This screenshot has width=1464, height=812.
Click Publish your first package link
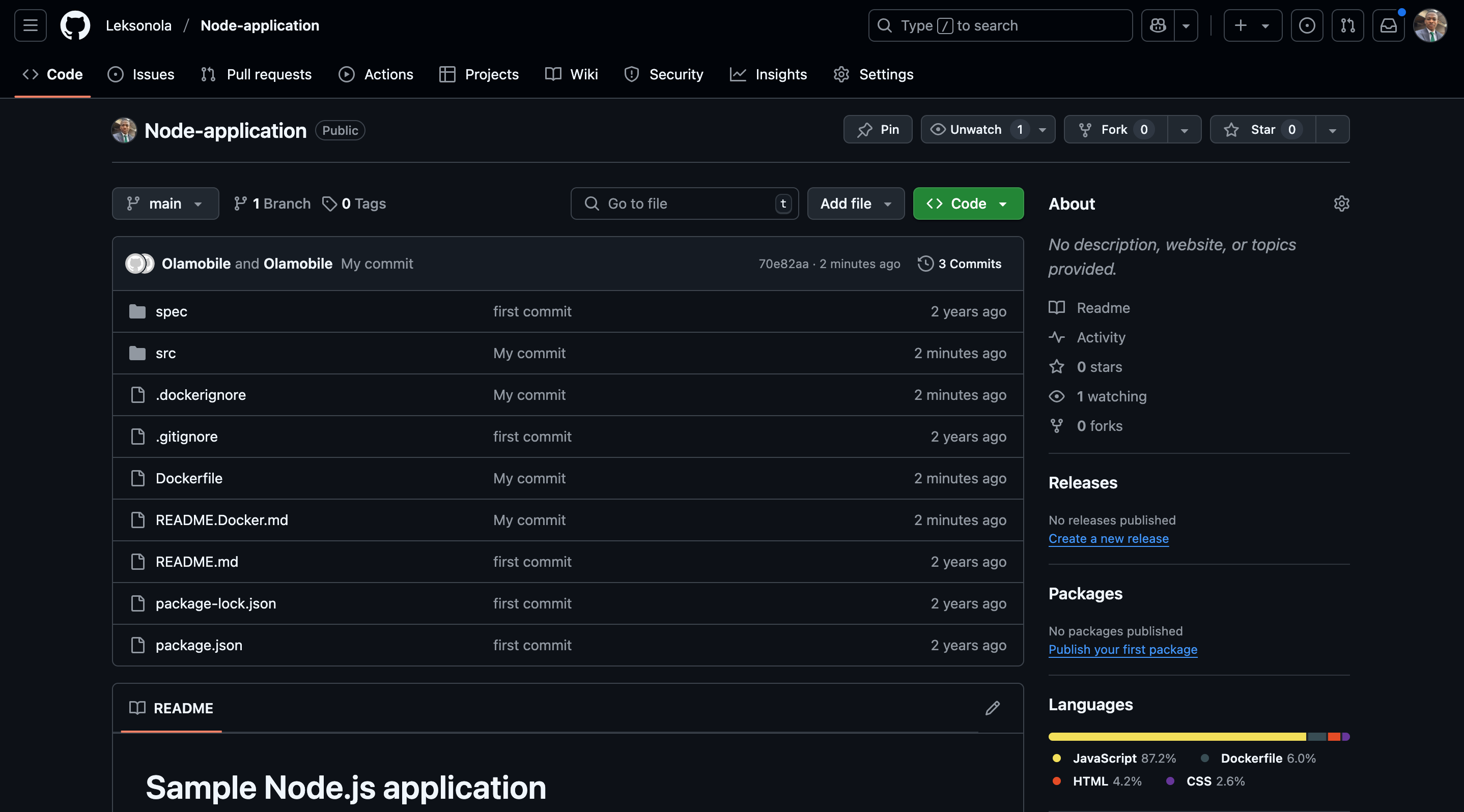pyautogui.click(x=1122, y=649)
